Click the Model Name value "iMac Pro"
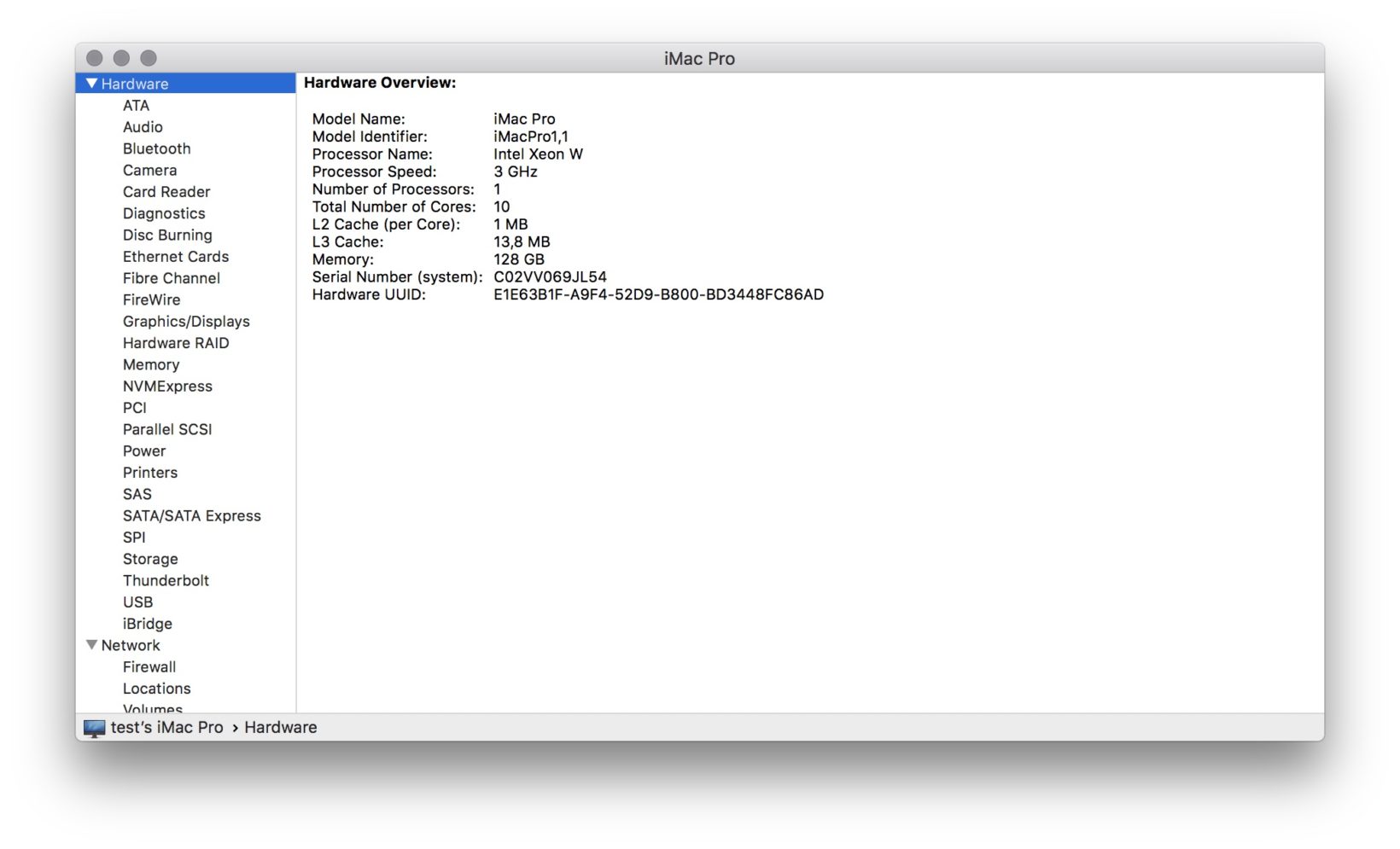Viewport: 1400px width, 849px height. coord(524,119)
